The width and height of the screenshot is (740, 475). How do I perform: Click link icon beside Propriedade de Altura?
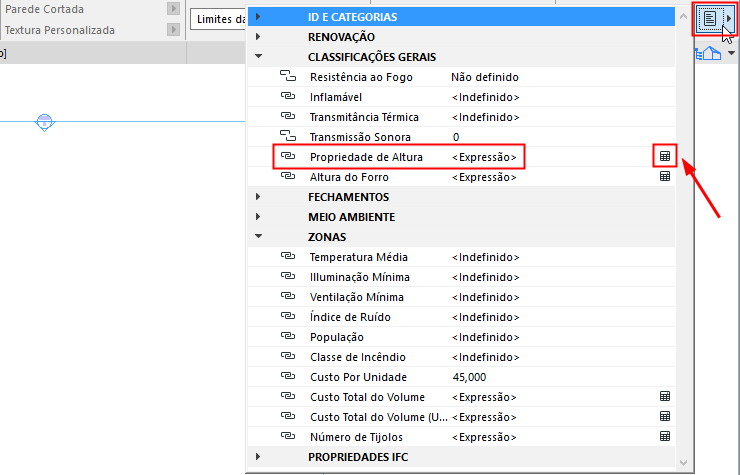click(288, 156)
